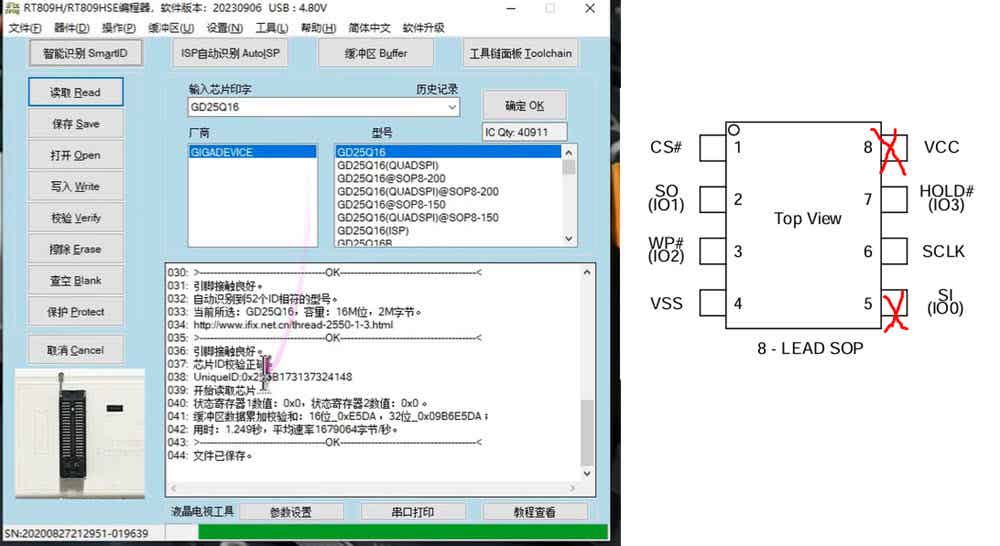Click the 串口打印 serial print button
The image size is (1000, 546).
tap(413, 512)
